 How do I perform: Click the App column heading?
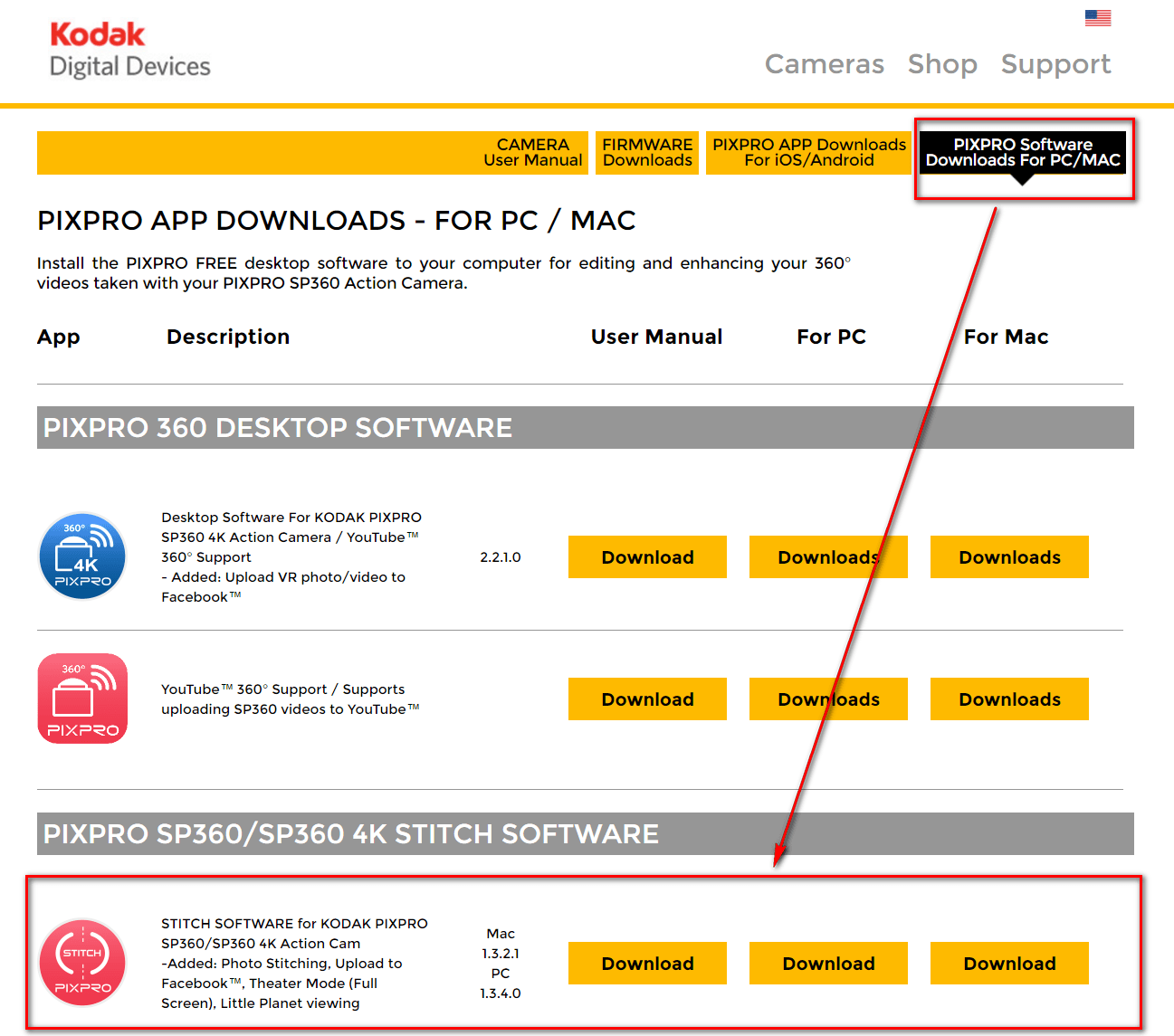58,337
